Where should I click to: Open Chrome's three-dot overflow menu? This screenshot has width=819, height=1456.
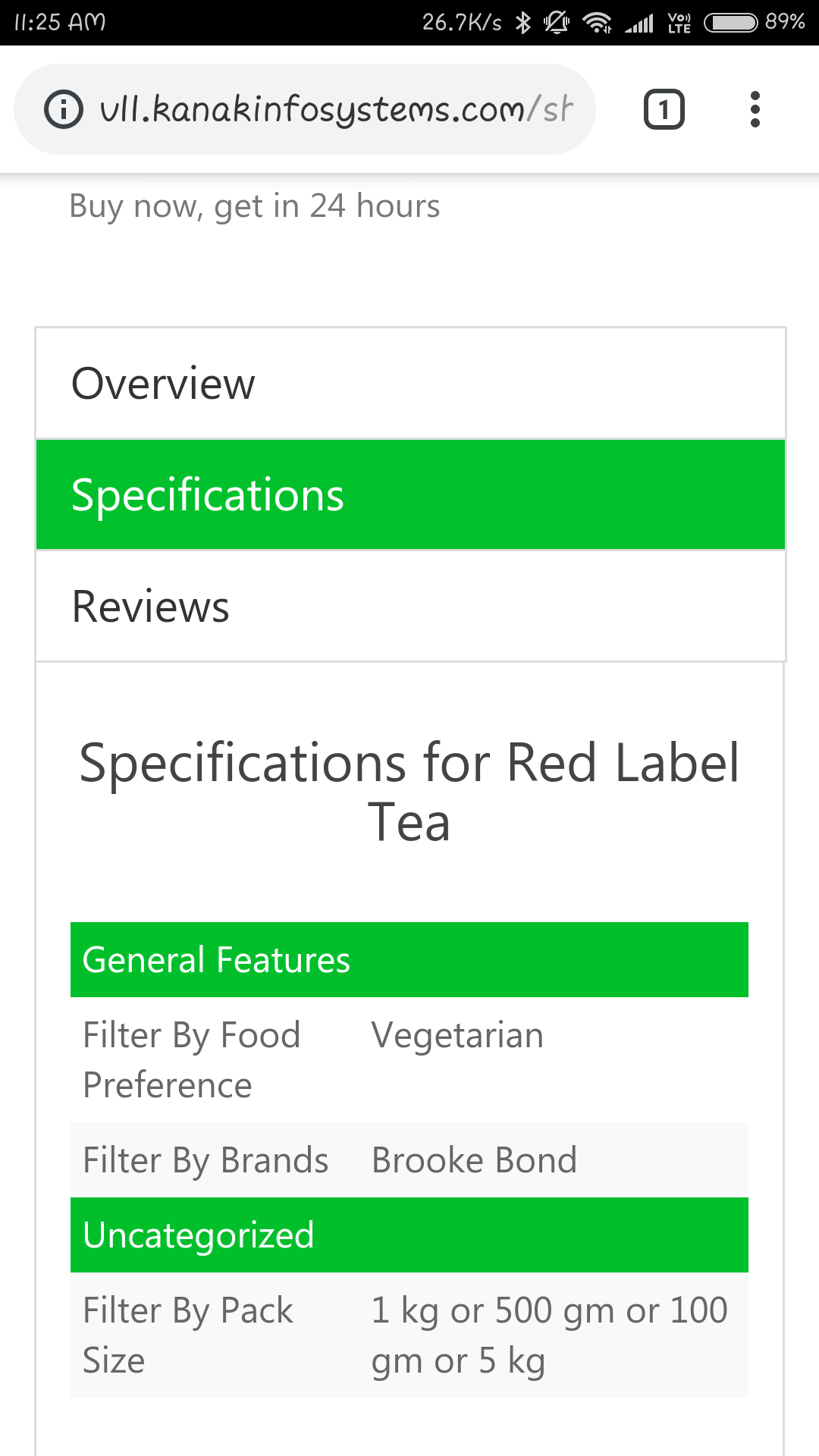point(755,109)
